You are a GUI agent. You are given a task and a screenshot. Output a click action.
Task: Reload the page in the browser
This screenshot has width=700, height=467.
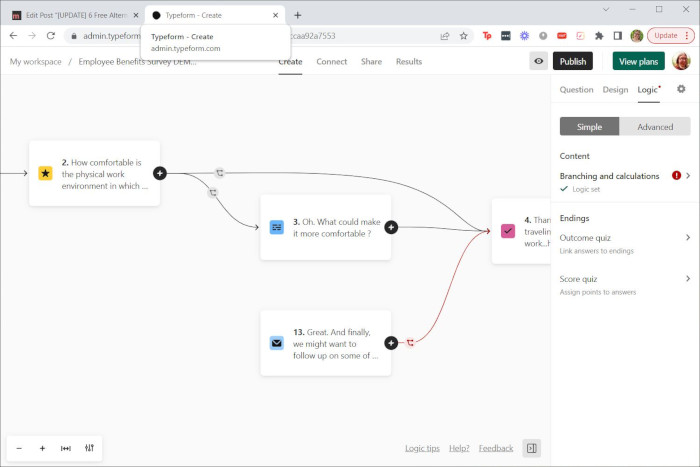coord(51,36)
